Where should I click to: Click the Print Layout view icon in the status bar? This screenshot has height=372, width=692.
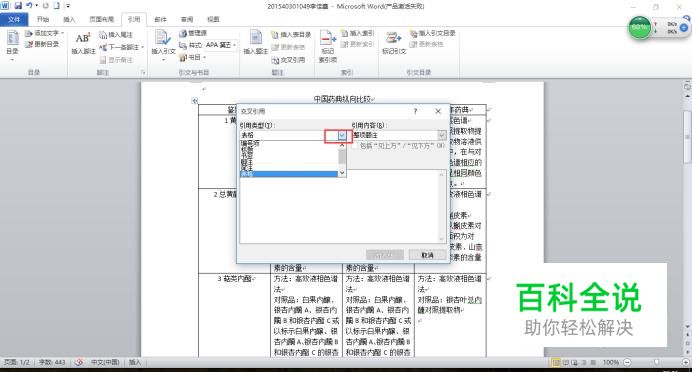click(557, 362)
